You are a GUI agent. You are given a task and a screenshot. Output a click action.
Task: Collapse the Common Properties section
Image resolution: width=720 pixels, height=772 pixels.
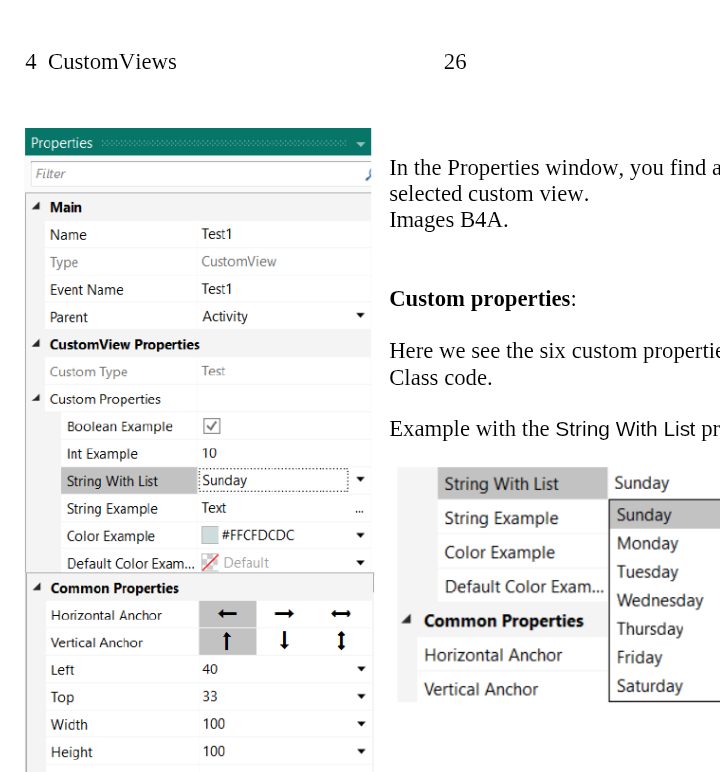[37, 588]
